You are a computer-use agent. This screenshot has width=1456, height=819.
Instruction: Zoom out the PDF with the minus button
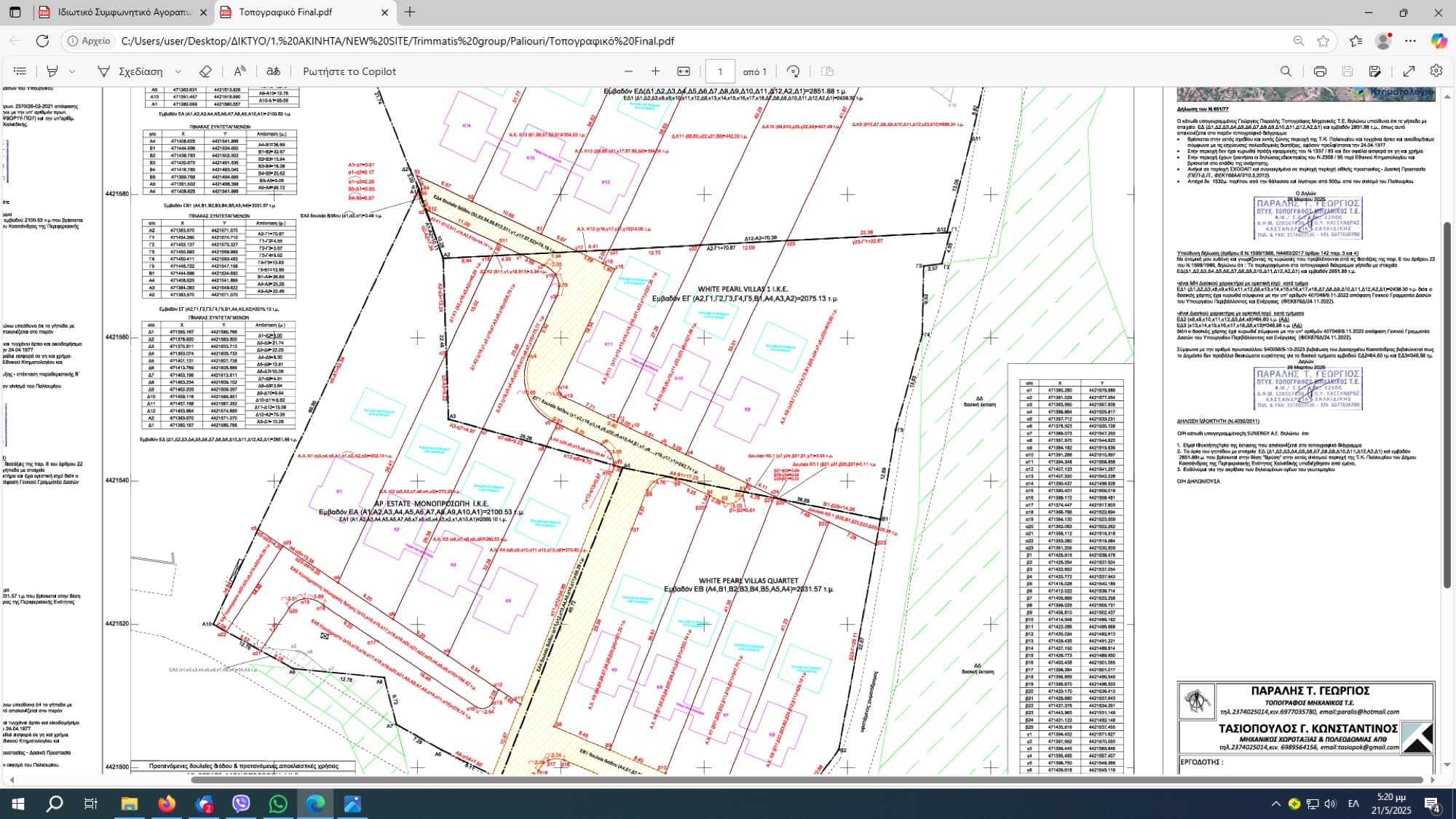[x=628, y=71]
